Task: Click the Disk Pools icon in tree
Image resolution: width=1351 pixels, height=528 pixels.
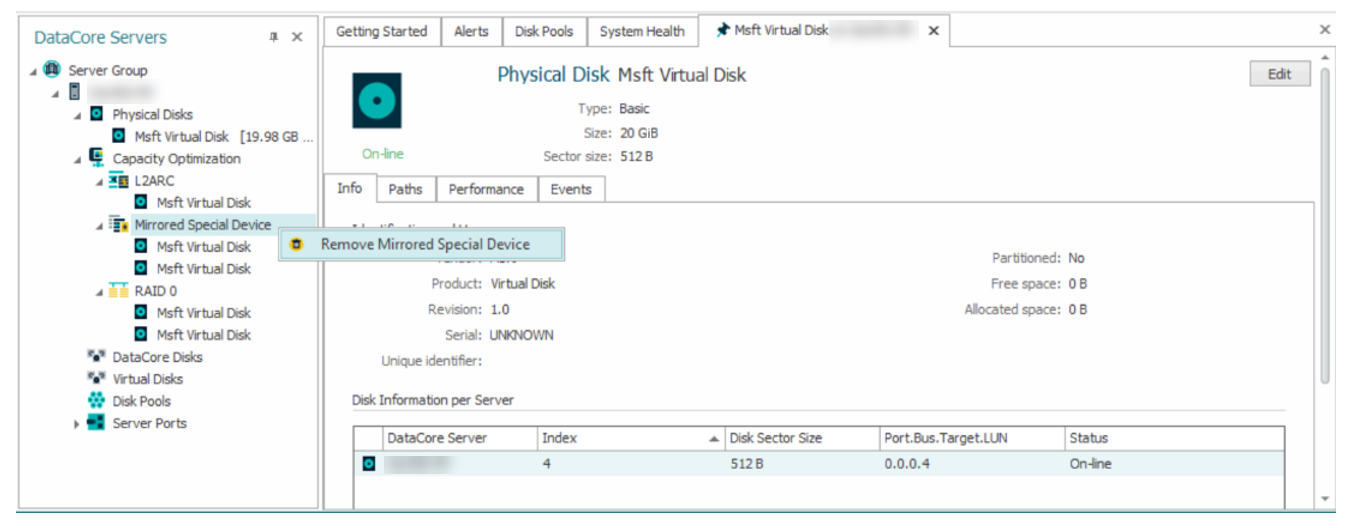Action: (x=97, y=401)
